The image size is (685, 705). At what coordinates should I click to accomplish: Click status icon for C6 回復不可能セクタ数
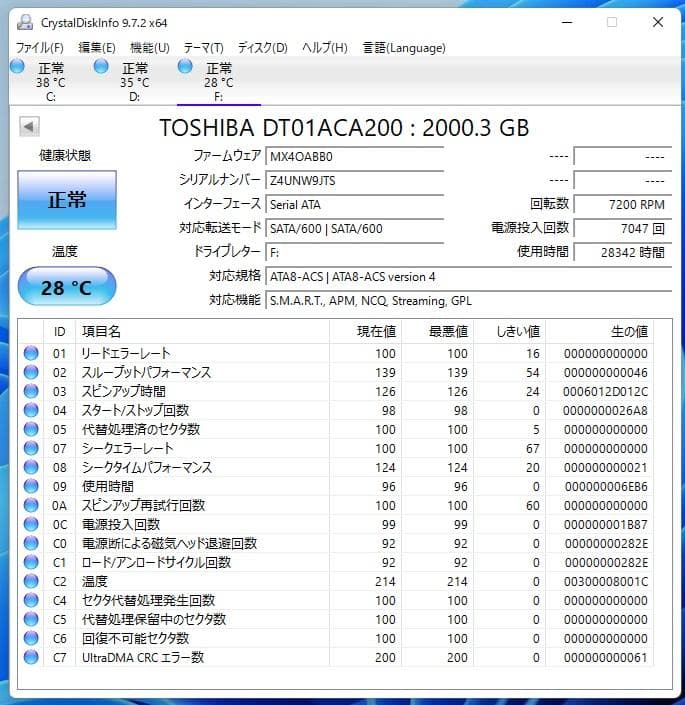coord(31,638)
